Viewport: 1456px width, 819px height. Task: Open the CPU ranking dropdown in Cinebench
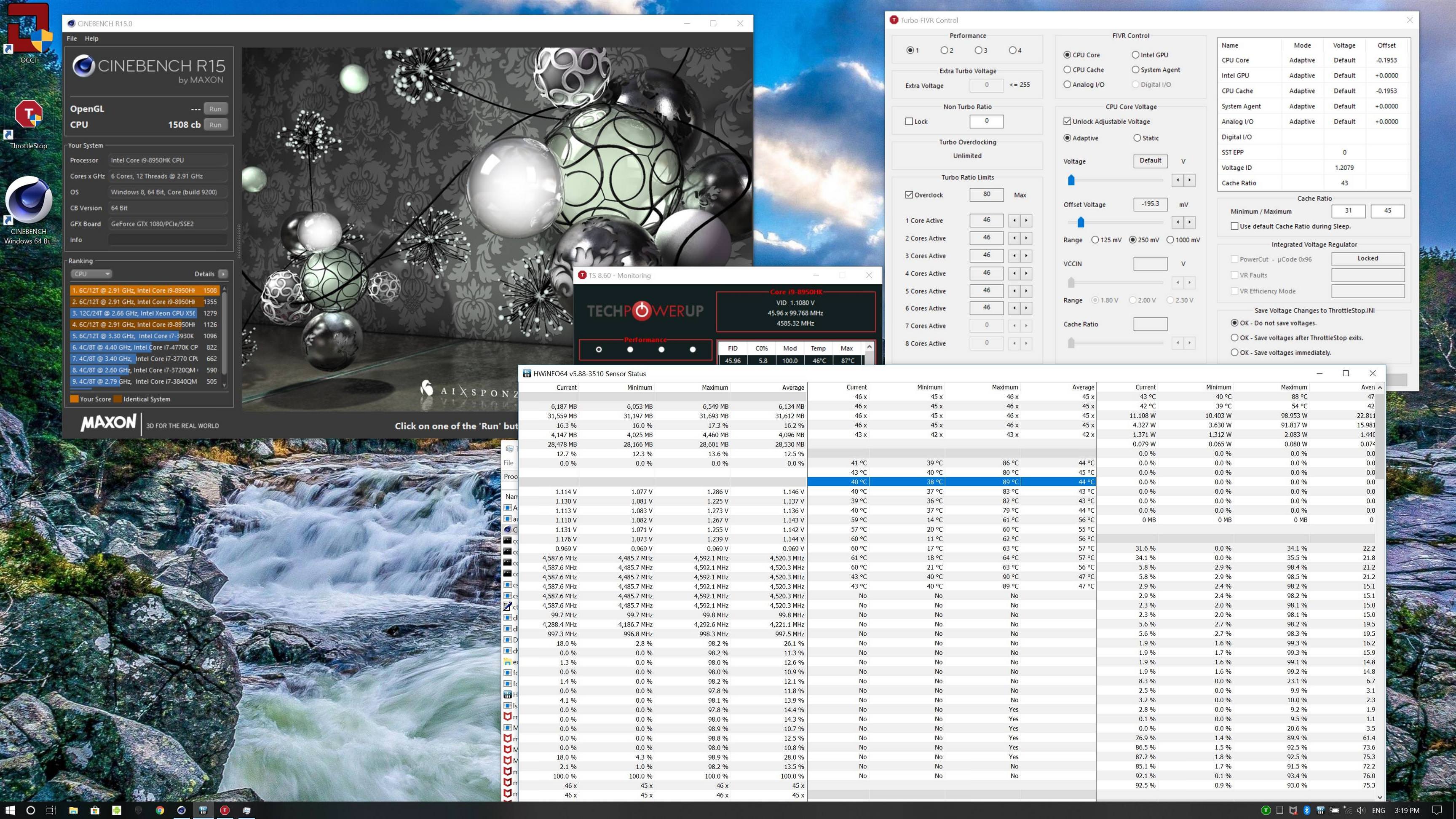(91, 273)
